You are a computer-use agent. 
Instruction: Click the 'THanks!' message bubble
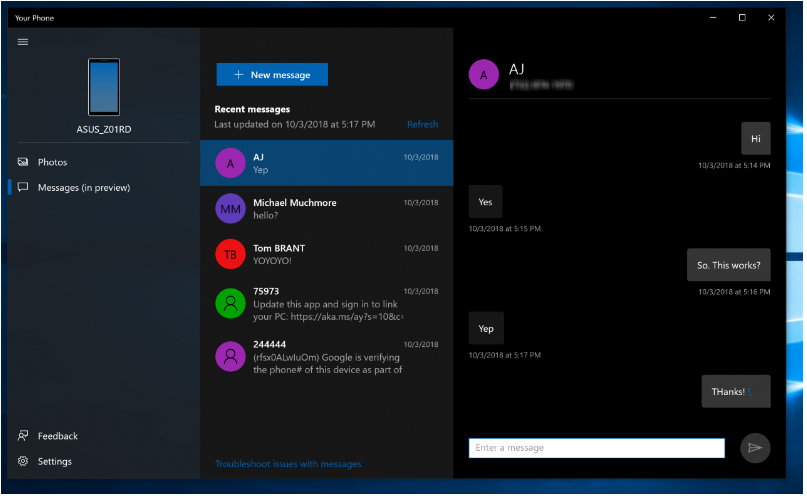point(736,392)
